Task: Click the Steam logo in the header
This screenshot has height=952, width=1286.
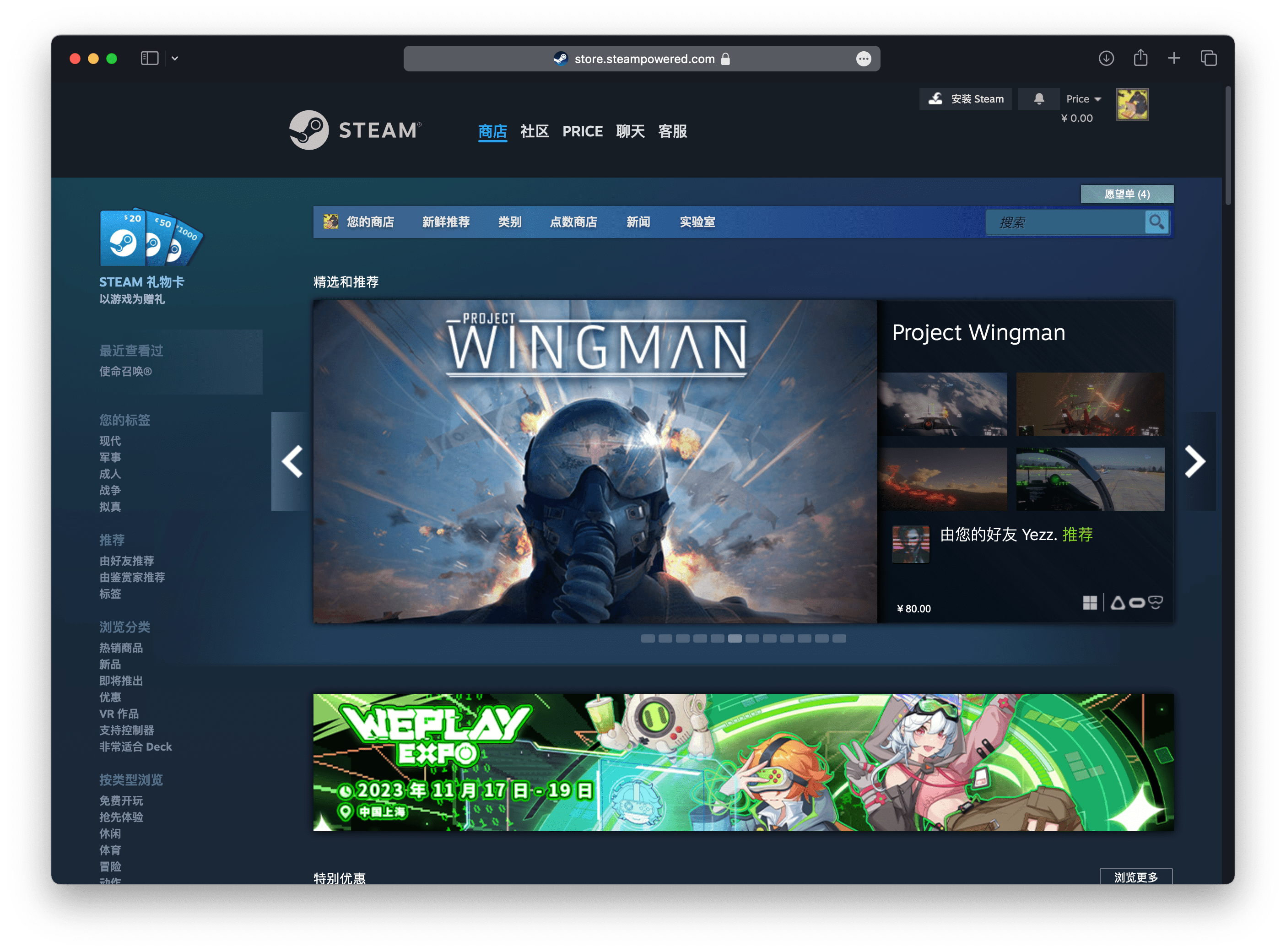Action: (356, 130)
